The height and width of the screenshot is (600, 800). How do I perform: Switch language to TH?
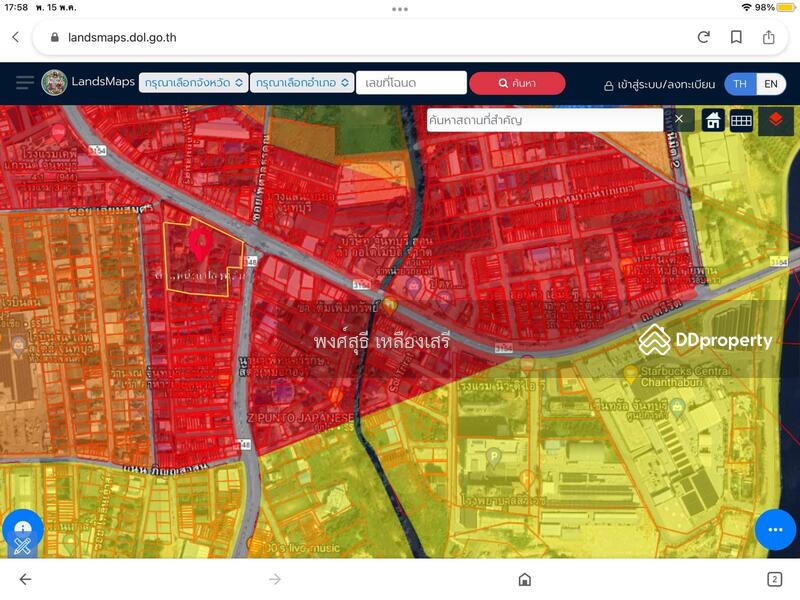[740, 84]
